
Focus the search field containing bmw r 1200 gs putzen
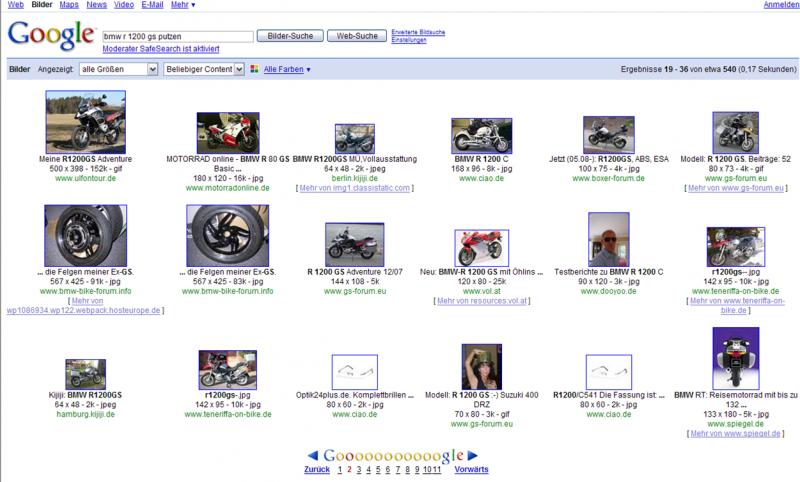(x=176, y=36)
